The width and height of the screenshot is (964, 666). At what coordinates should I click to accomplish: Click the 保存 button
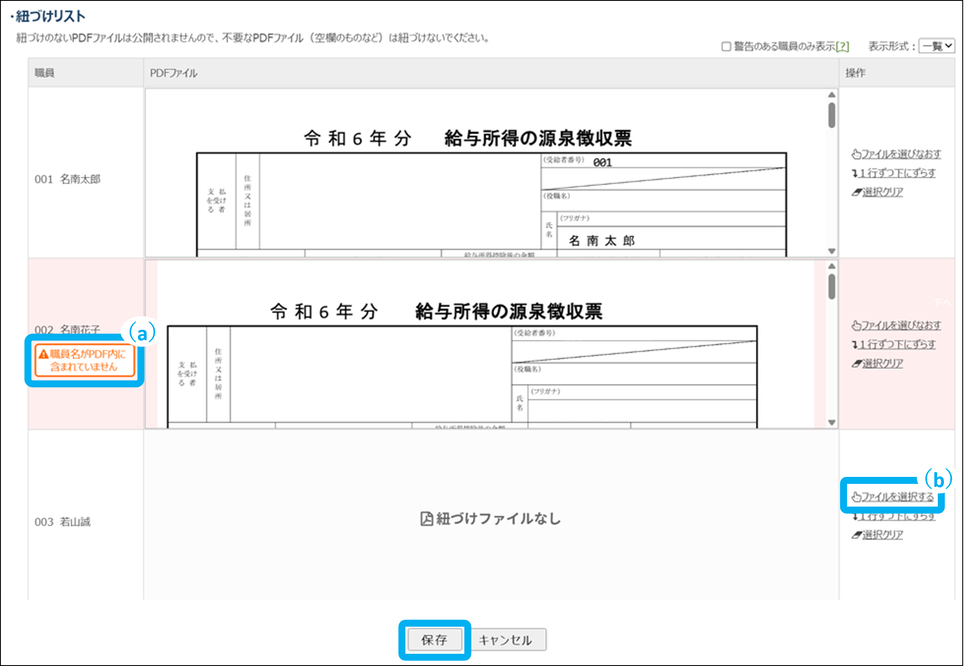click(x=434, y=640)
